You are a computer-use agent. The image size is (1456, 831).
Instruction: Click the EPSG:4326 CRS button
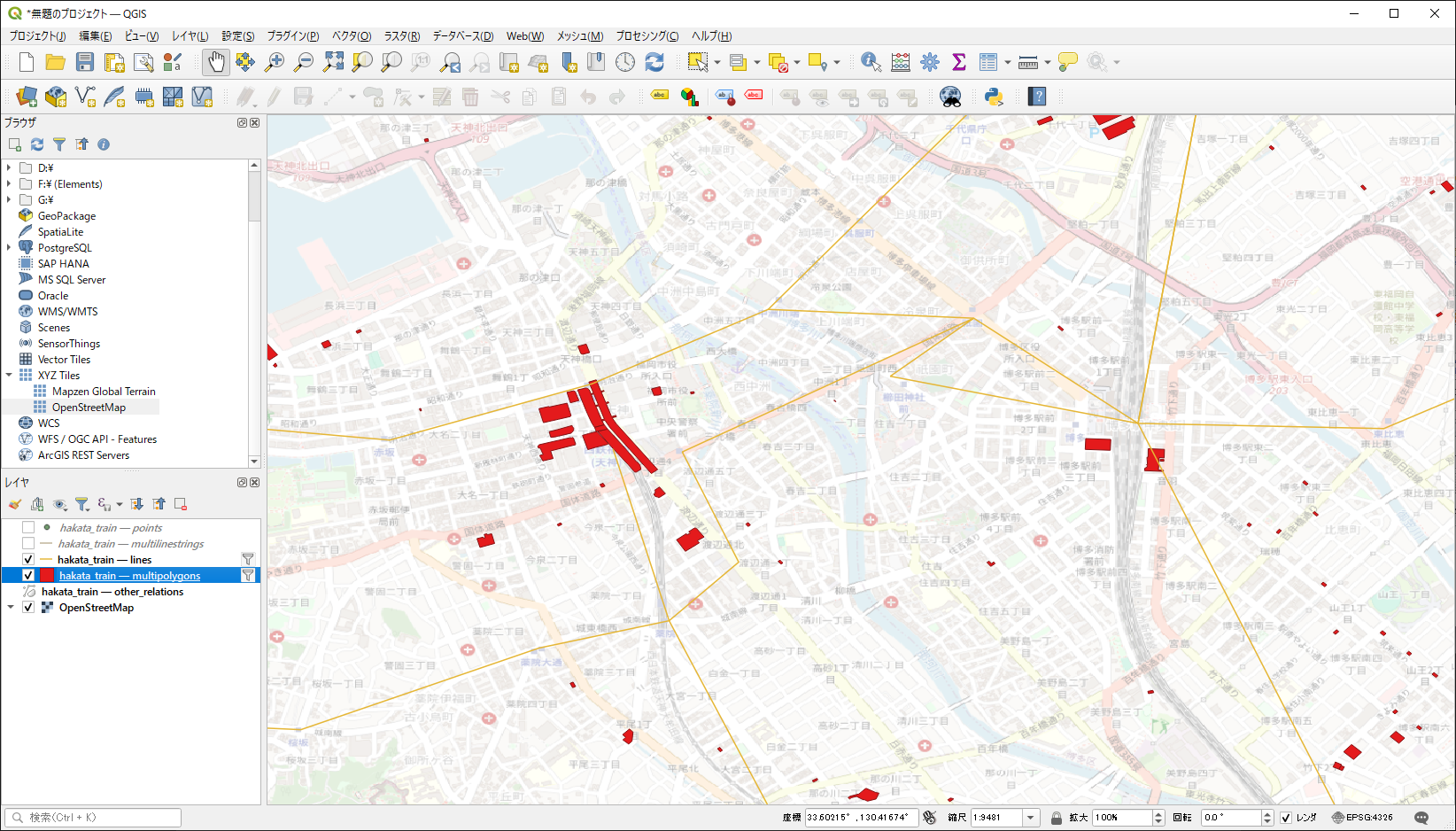point(1362,818)
